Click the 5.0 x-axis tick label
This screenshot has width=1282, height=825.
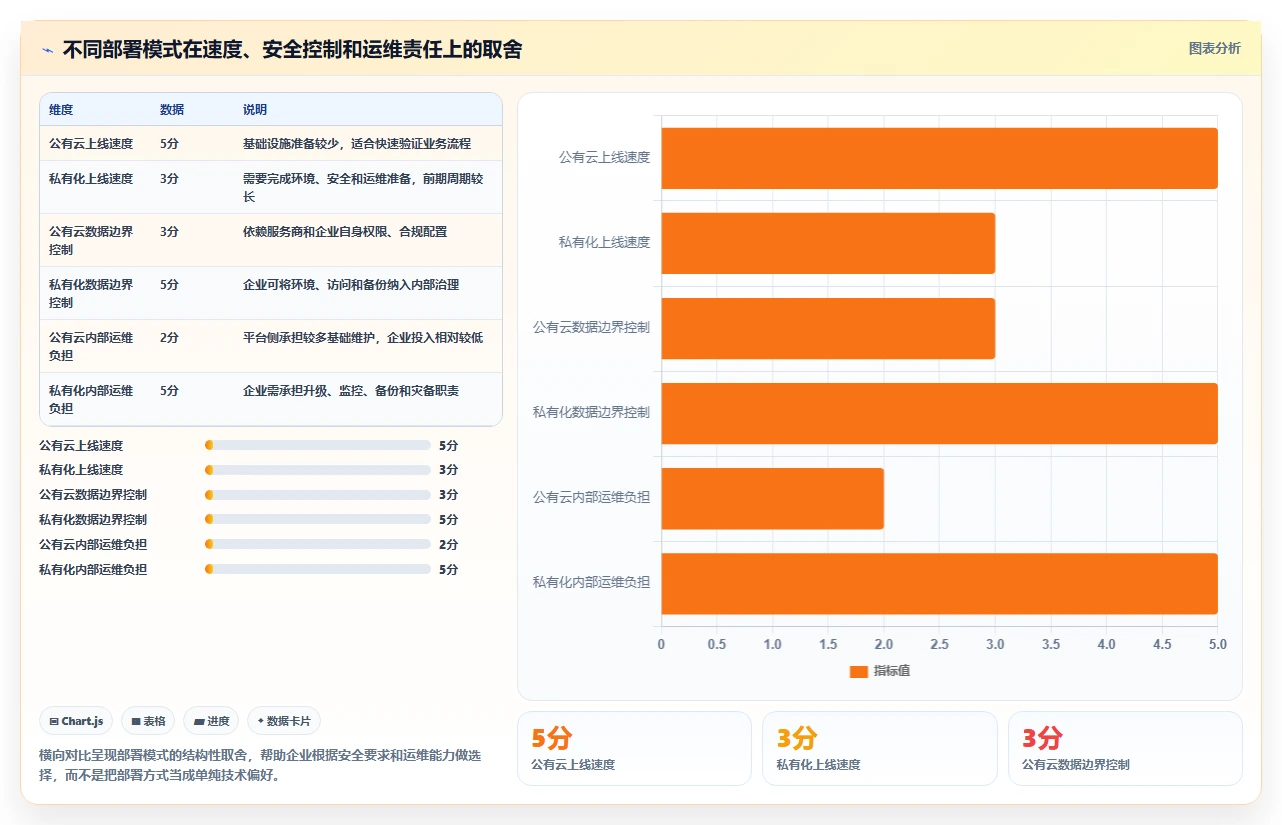1217,644
